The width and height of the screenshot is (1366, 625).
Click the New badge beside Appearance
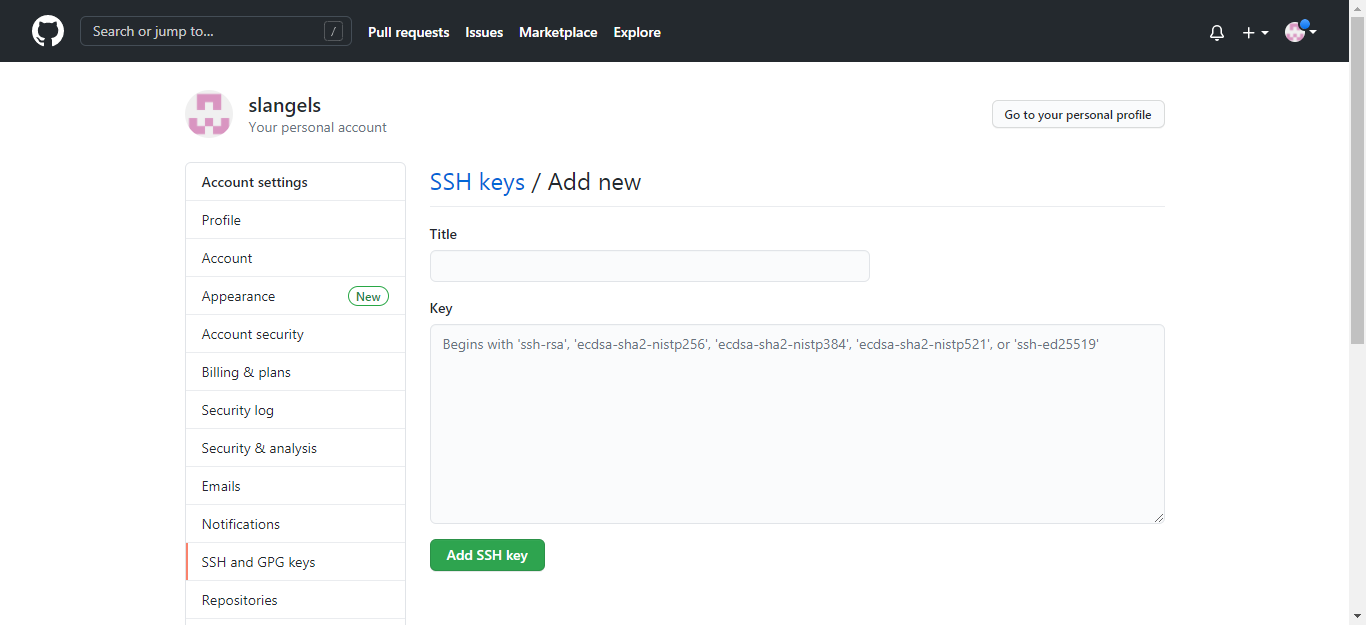tap(368, 296)
